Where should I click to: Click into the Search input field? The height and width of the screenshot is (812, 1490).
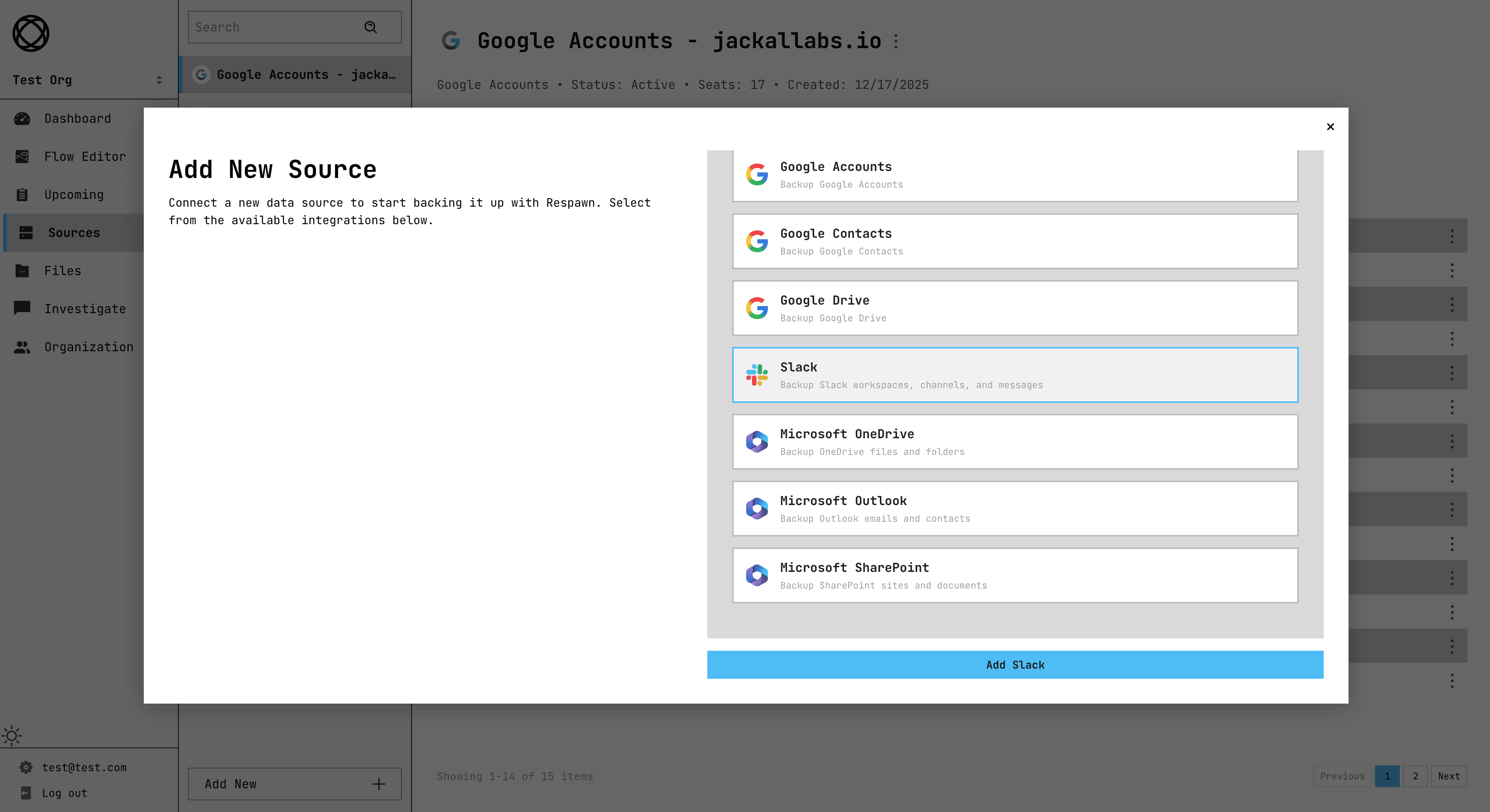[272, 27]
